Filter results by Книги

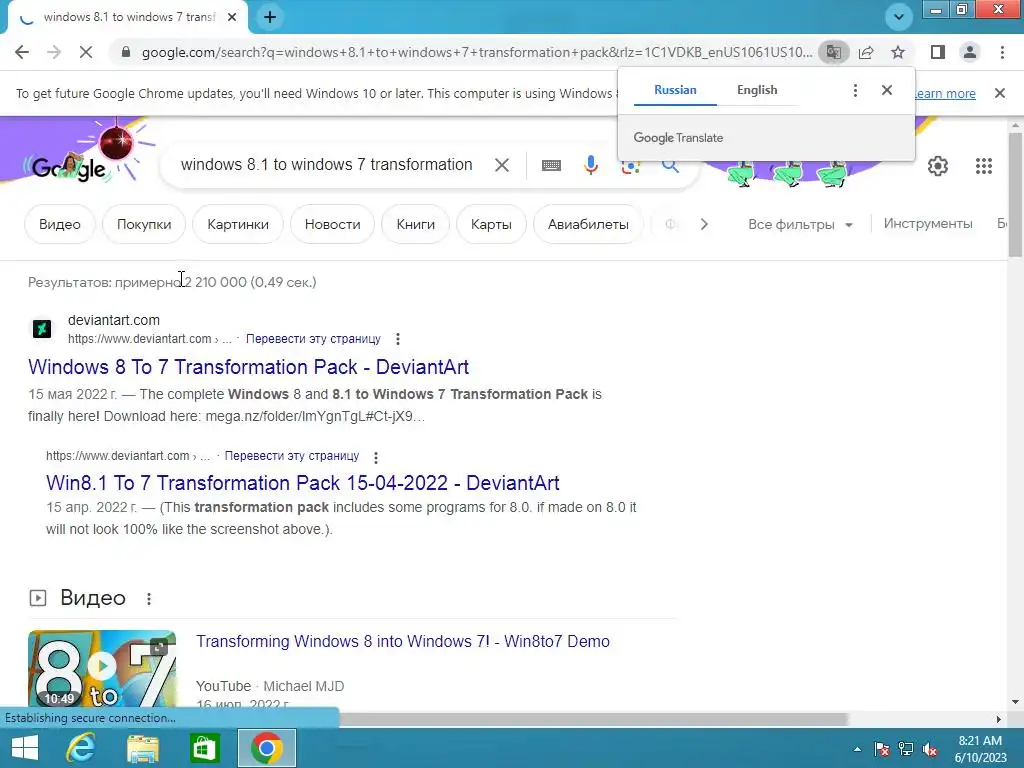point(415,224)
